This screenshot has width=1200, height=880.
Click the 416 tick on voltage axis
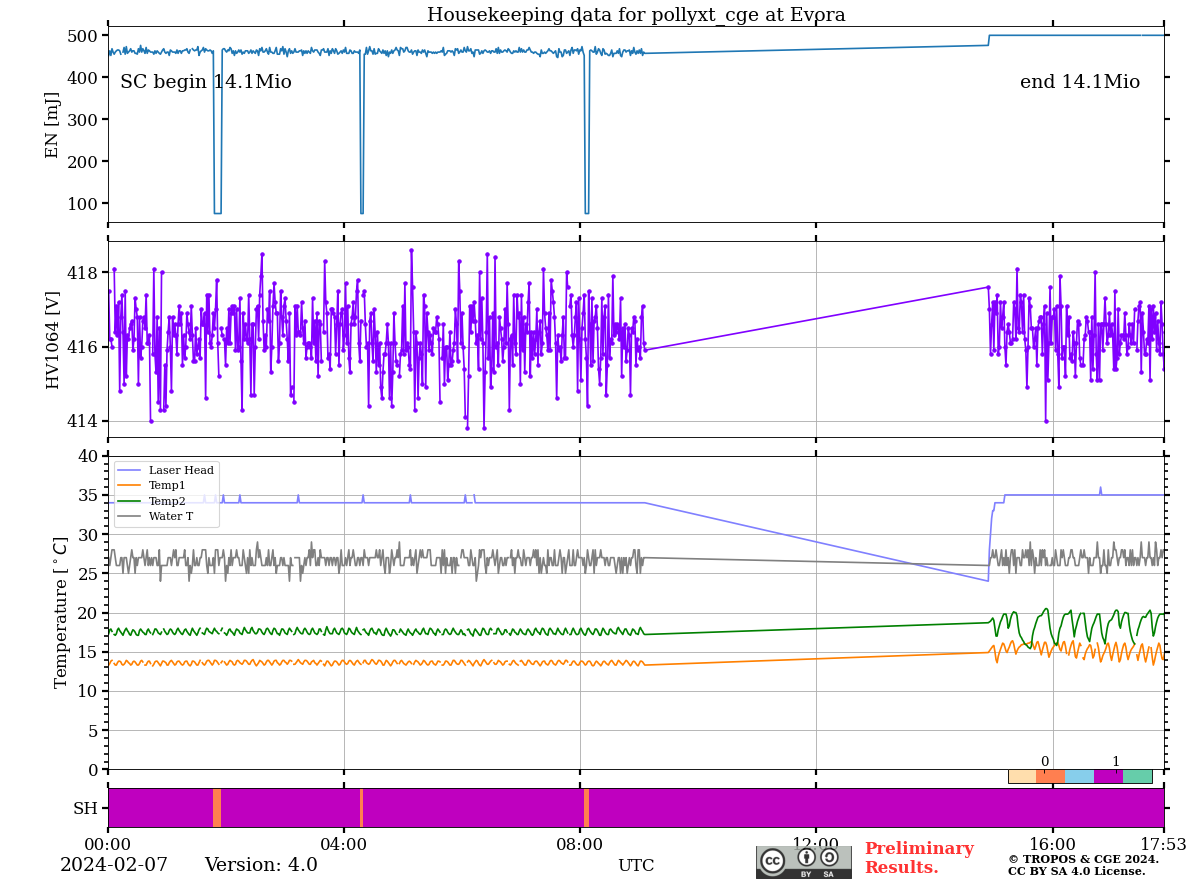(84, 347)
